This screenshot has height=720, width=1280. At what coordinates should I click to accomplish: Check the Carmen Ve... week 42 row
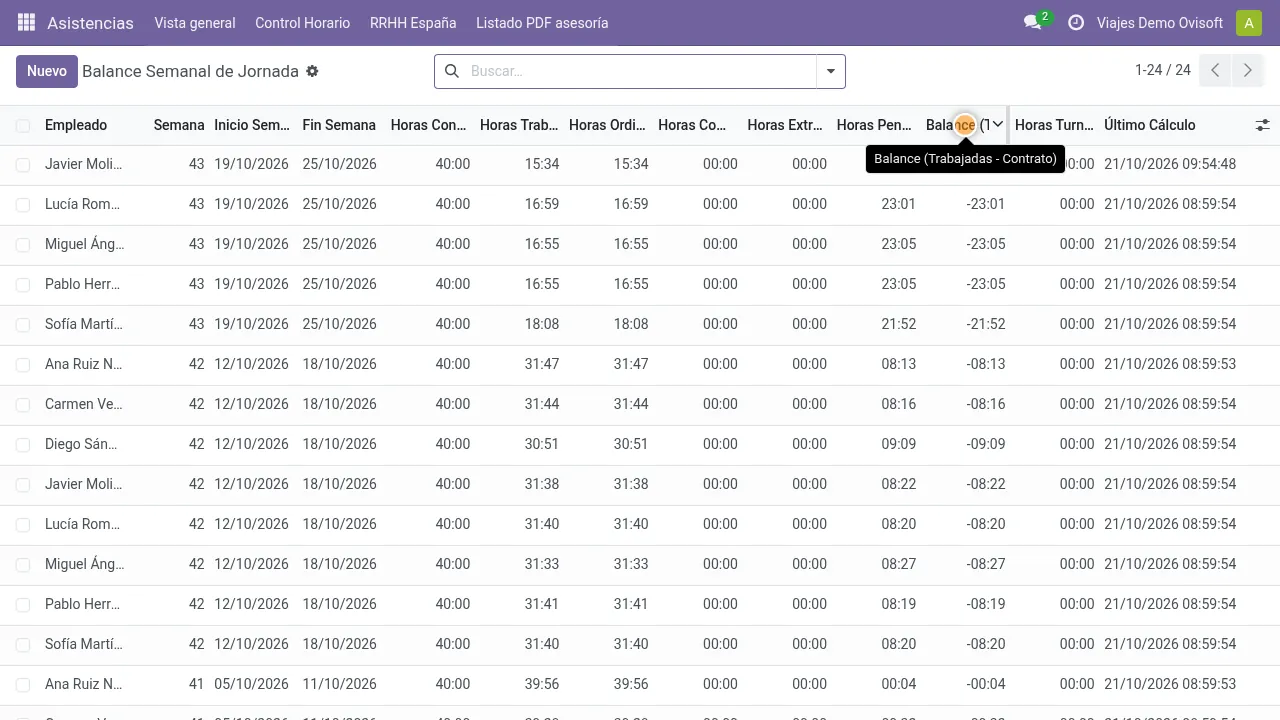[23, 404]
